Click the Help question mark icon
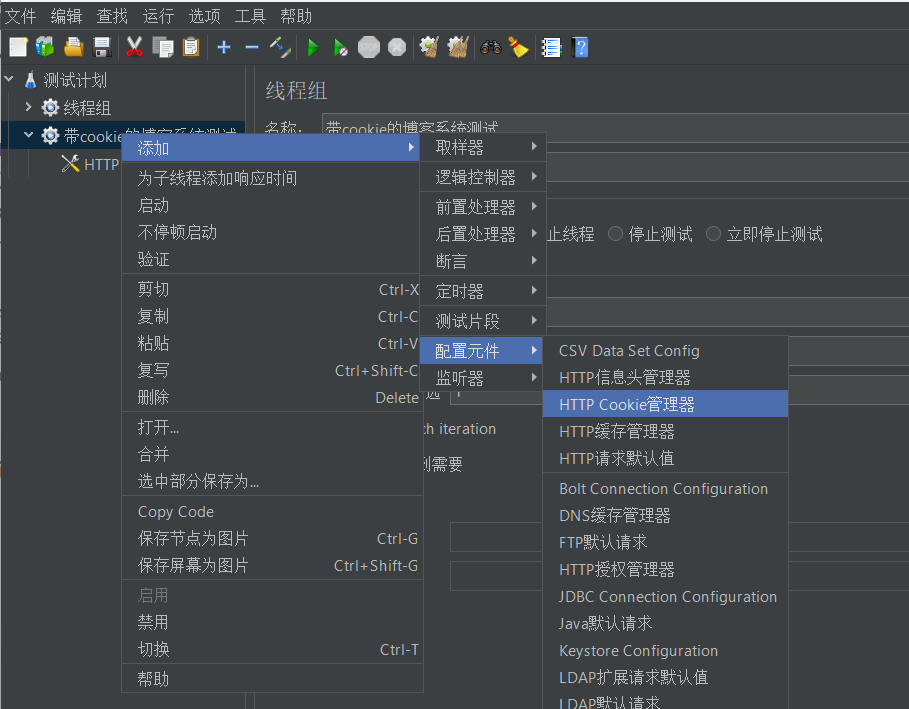The width and height of the screenshot is (909, 709). coord(580,47)
